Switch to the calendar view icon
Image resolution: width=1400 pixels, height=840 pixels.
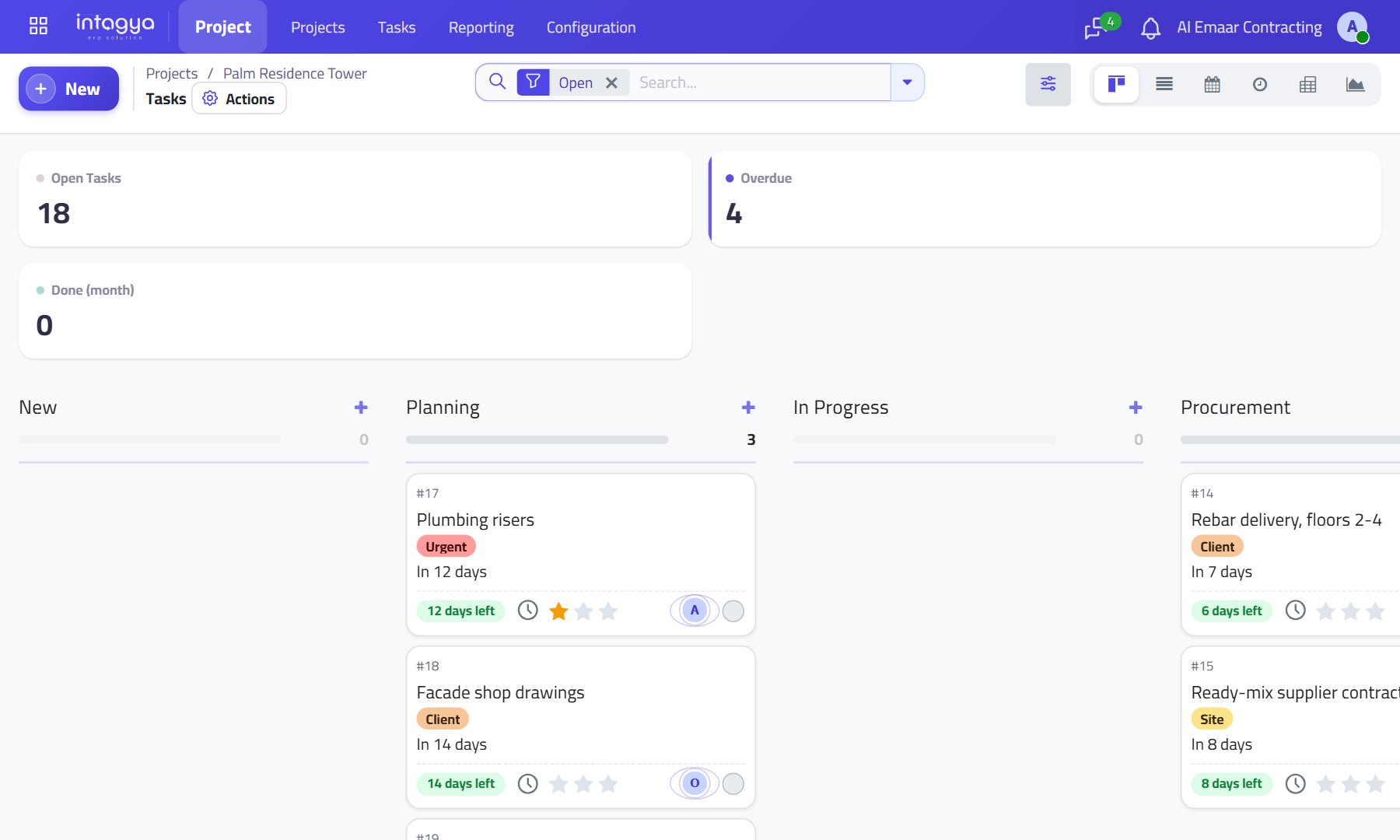coord(1212,84)
